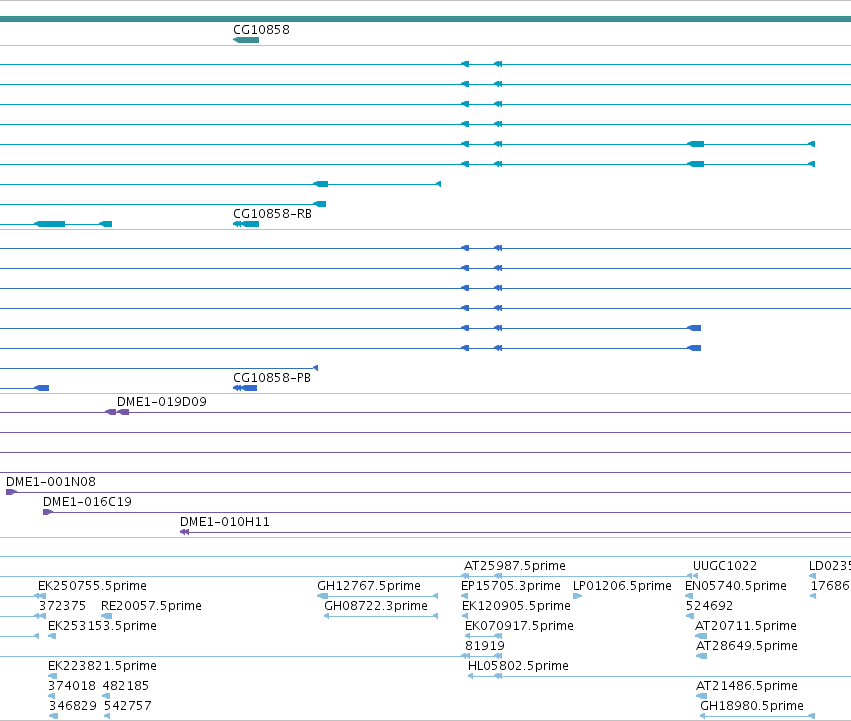Select the RE20057.5prime EST label

(x=151, y=606)
